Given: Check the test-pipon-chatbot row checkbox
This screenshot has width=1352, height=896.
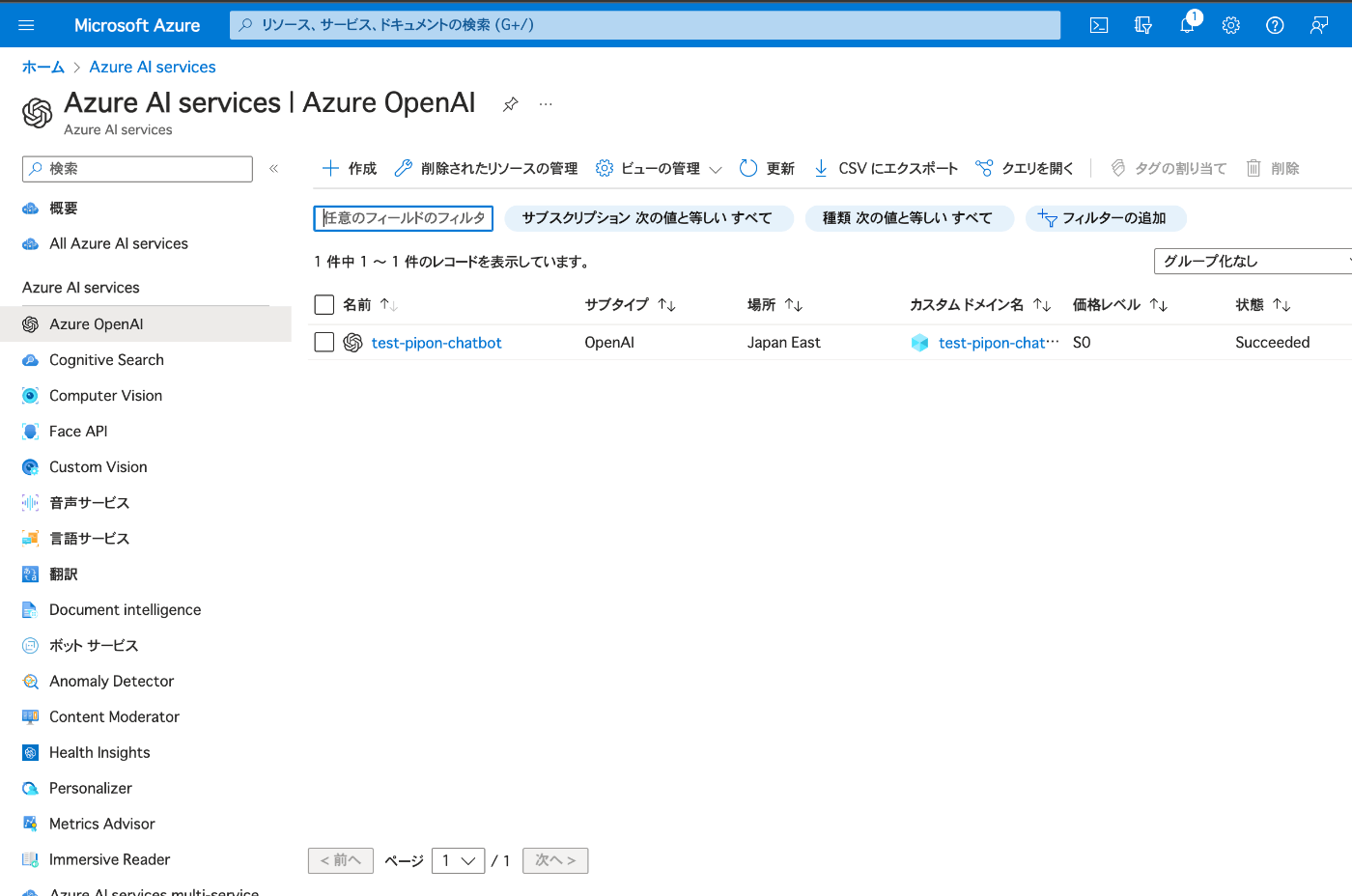Looking at the screenshot, I should (x=324, y=343).
